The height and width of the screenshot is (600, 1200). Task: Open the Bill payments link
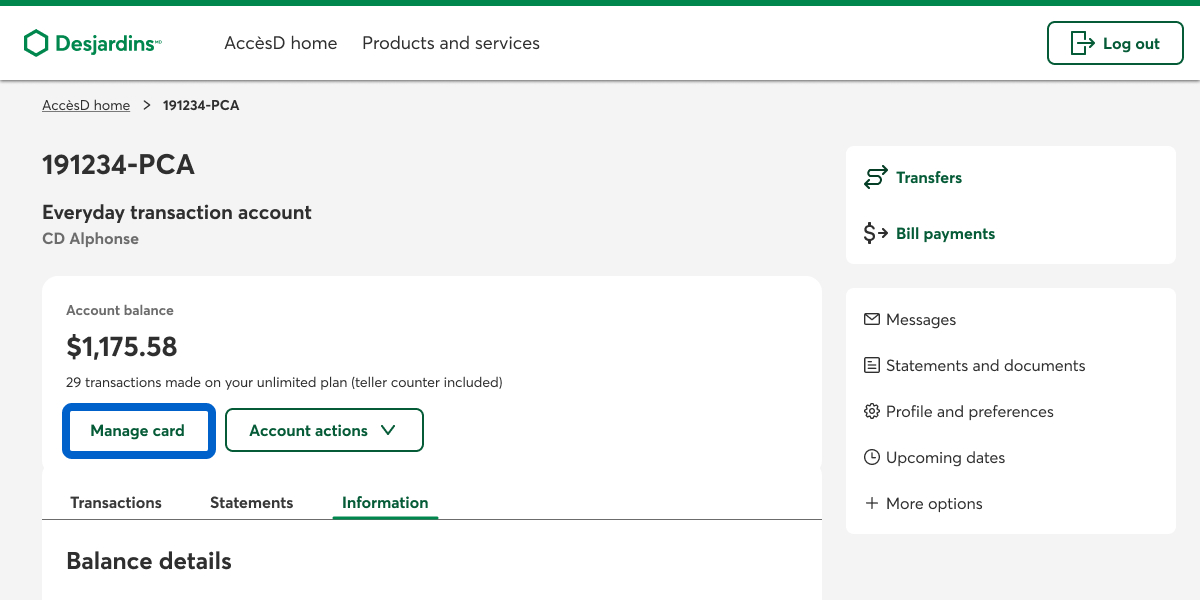[946, 234]
